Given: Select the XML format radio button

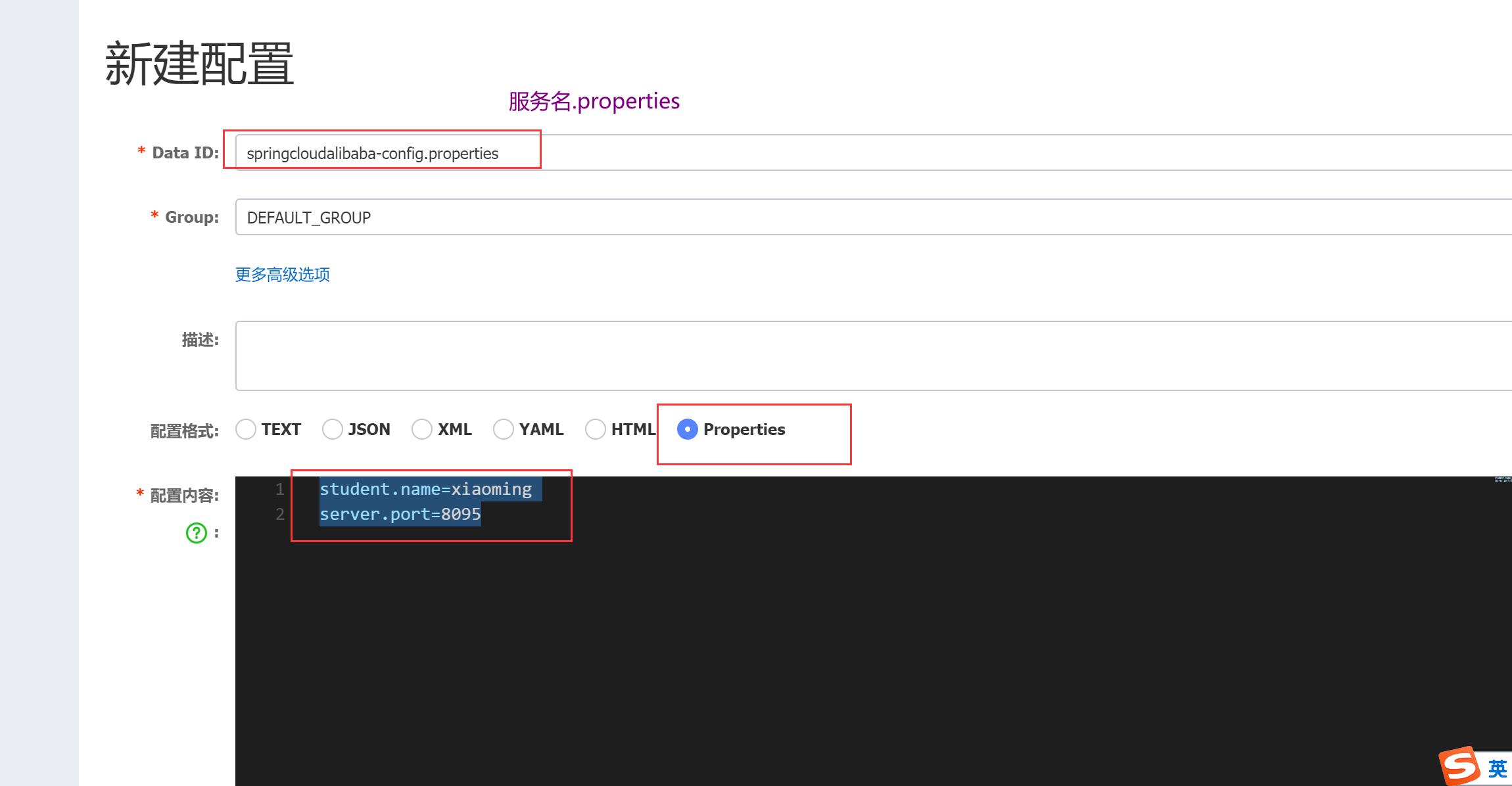Looking at the screenshot, I should [x=422, y=429].
